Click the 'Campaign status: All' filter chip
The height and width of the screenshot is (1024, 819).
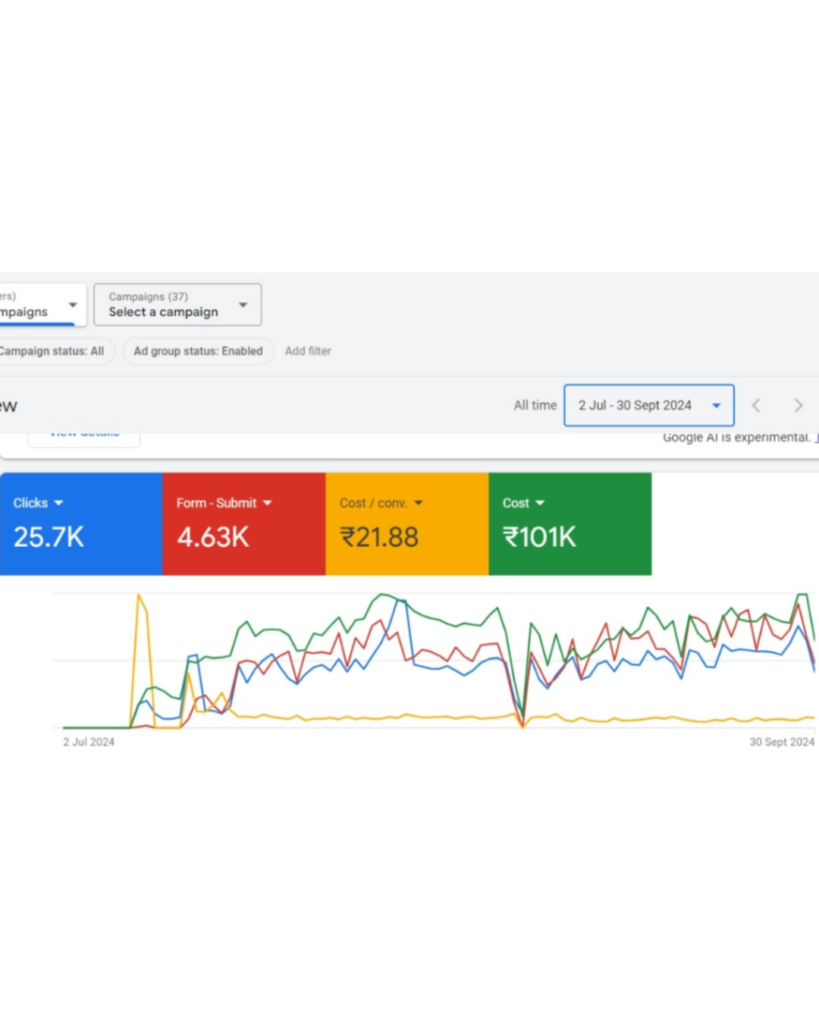click(52, 351)
